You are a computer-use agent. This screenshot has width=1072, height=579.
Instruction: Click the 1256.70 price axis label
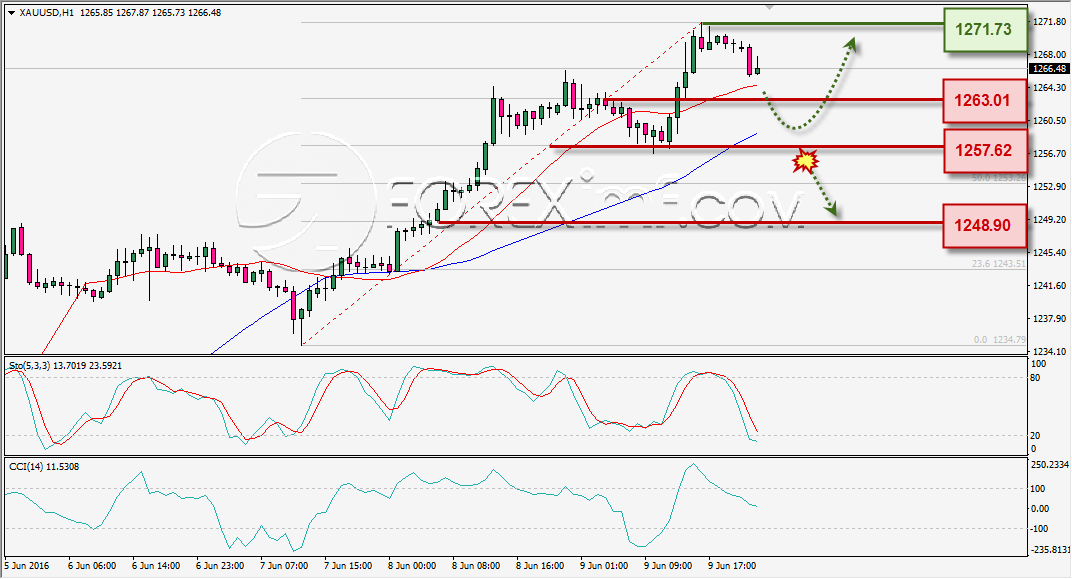[x=1049, y=153]
